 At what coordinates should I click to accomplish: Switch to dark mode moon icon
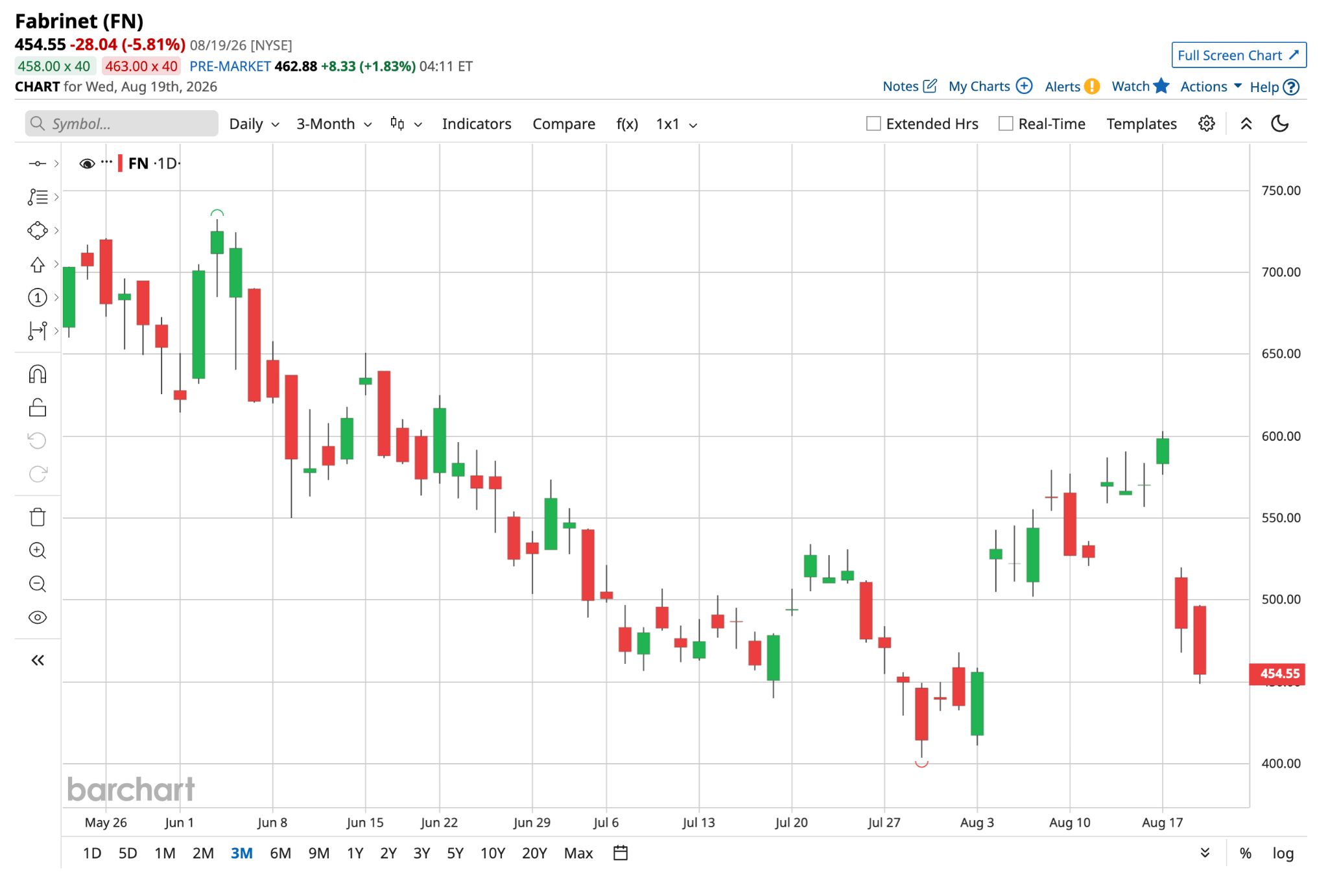coord(1280,124)
